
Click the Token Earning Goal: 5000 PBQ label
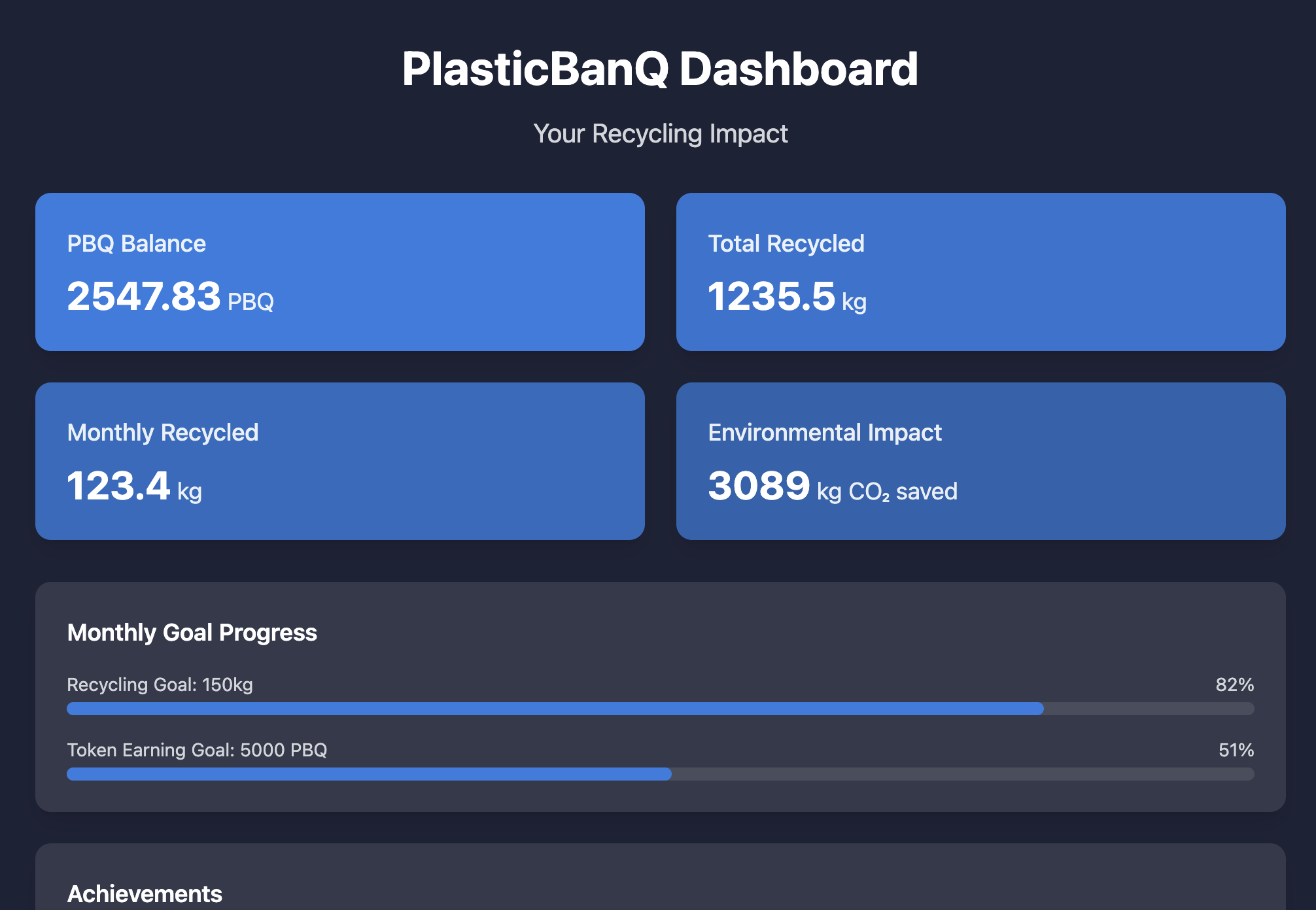pos(197,750)
